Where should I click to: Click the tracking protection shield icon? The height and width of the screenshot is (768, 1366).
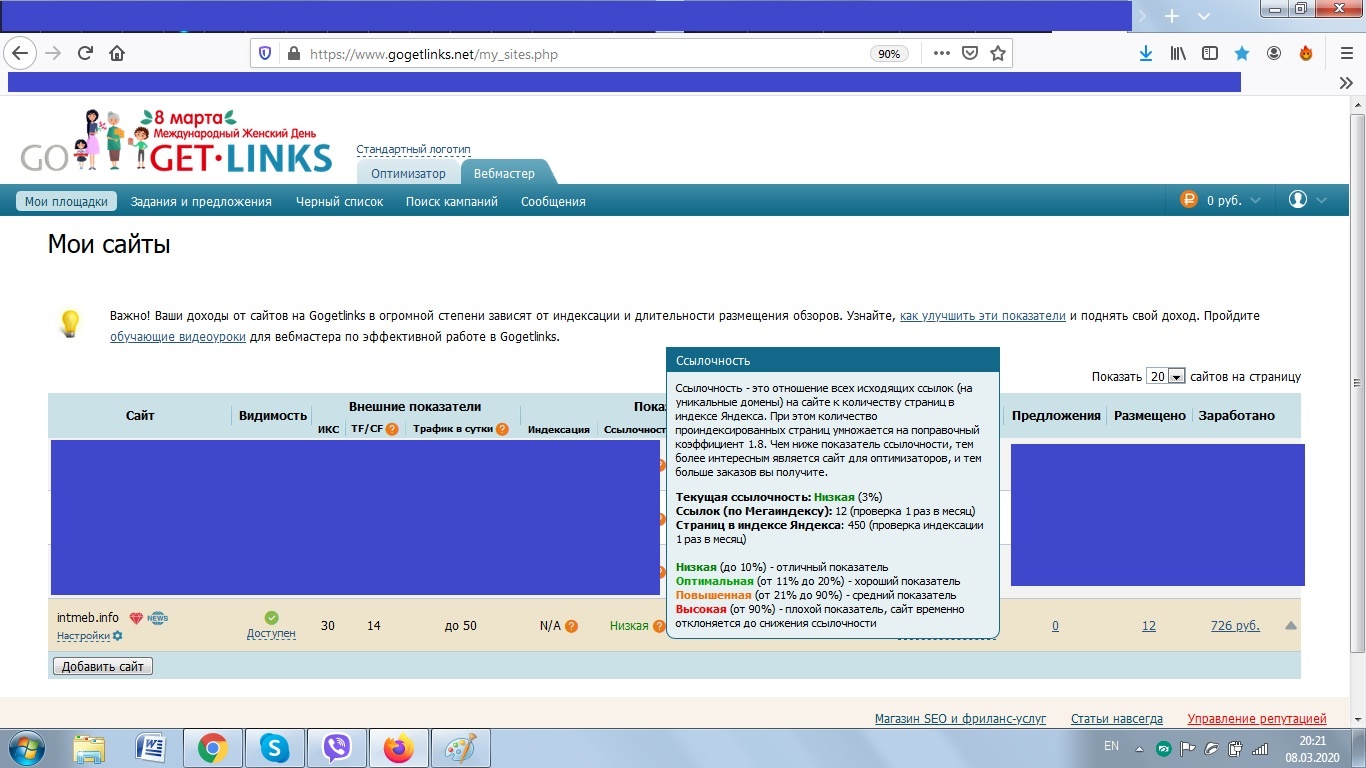click(265, 54)
